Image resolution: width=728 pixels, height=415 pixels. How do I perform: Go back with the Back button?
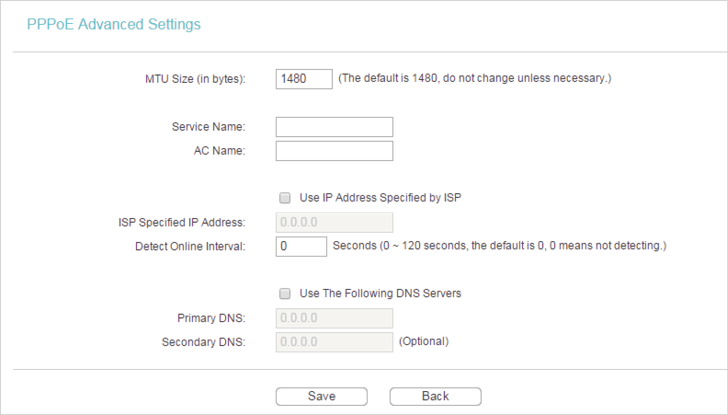coord(436,396)
